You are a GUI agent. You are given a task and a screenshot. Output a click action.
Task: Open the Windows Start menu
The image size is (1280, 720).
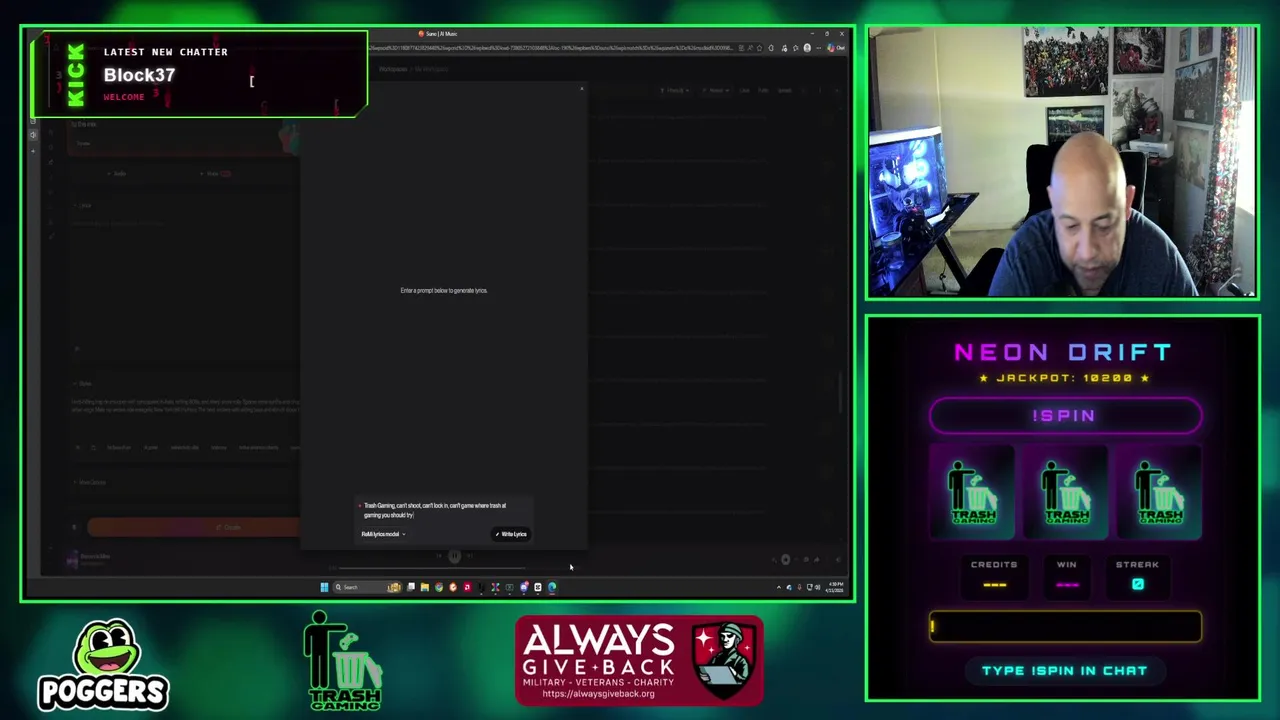[x=324, y=587]
